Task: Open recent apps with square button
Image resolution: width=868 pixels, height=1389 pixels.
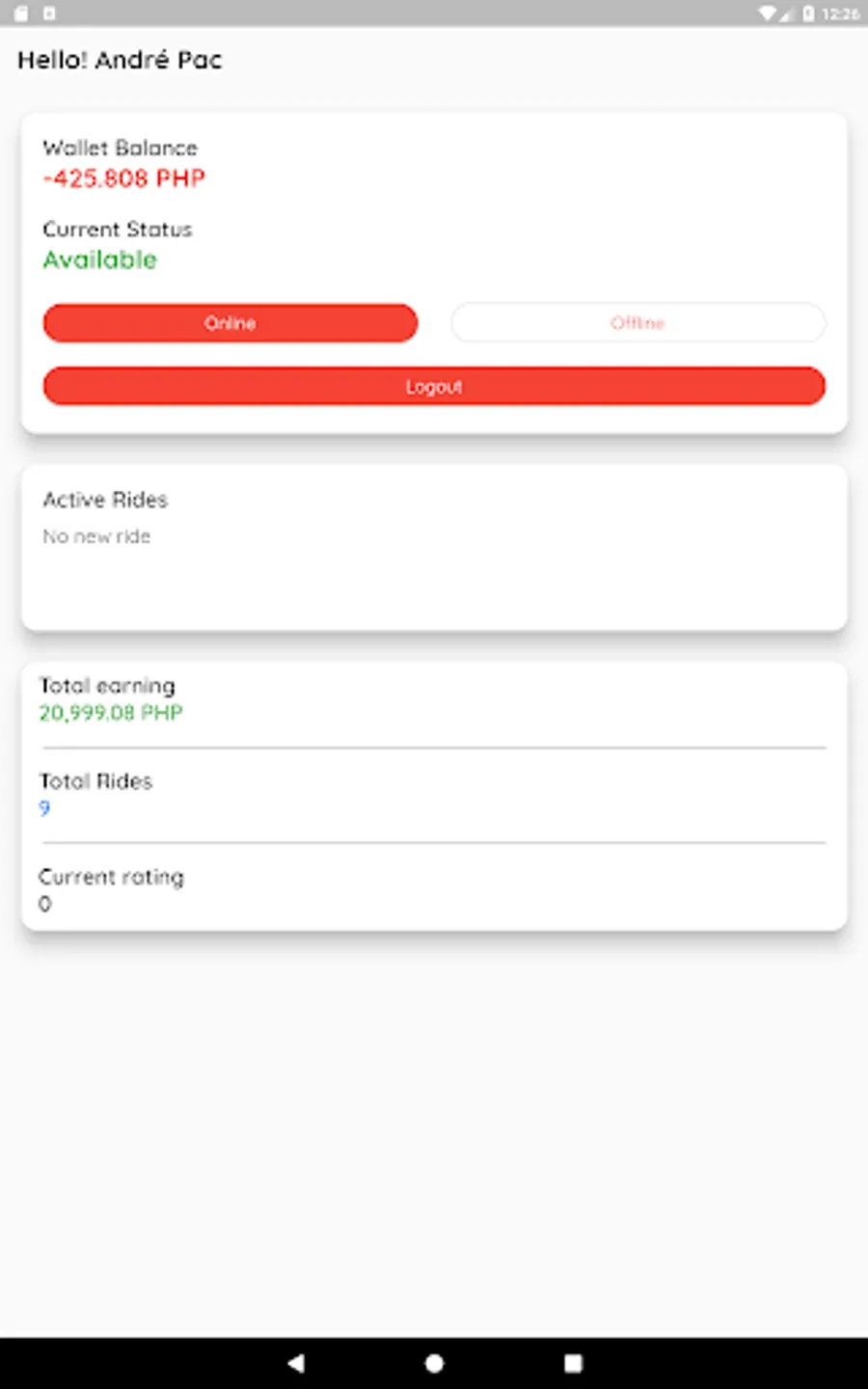Action: [573, 1362]
